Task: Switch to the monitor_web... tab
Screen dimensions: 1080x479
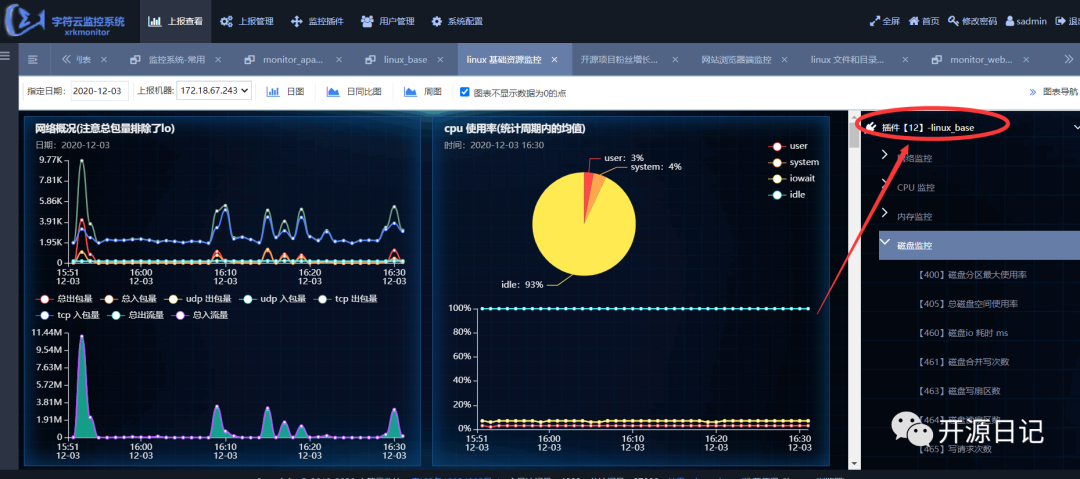Action: [980, 60]
